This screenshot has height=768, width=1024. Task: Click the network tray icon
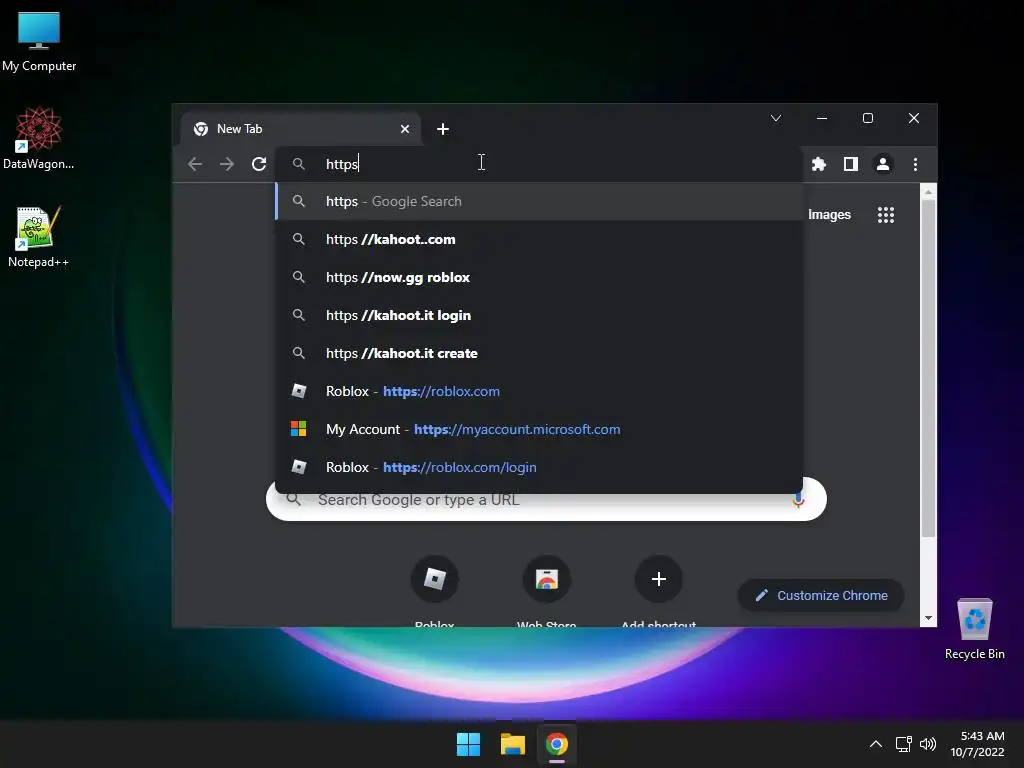pyautogui.click(x=903, y=744)
